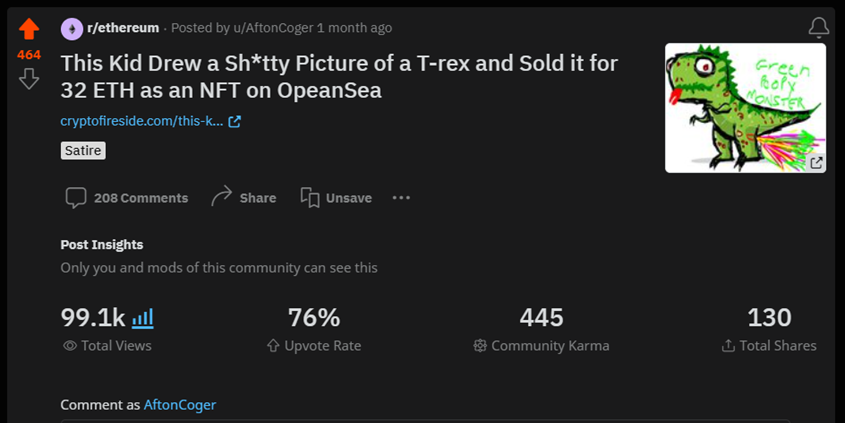Click the bookmark unsave icon

click(x=310, y=198)
